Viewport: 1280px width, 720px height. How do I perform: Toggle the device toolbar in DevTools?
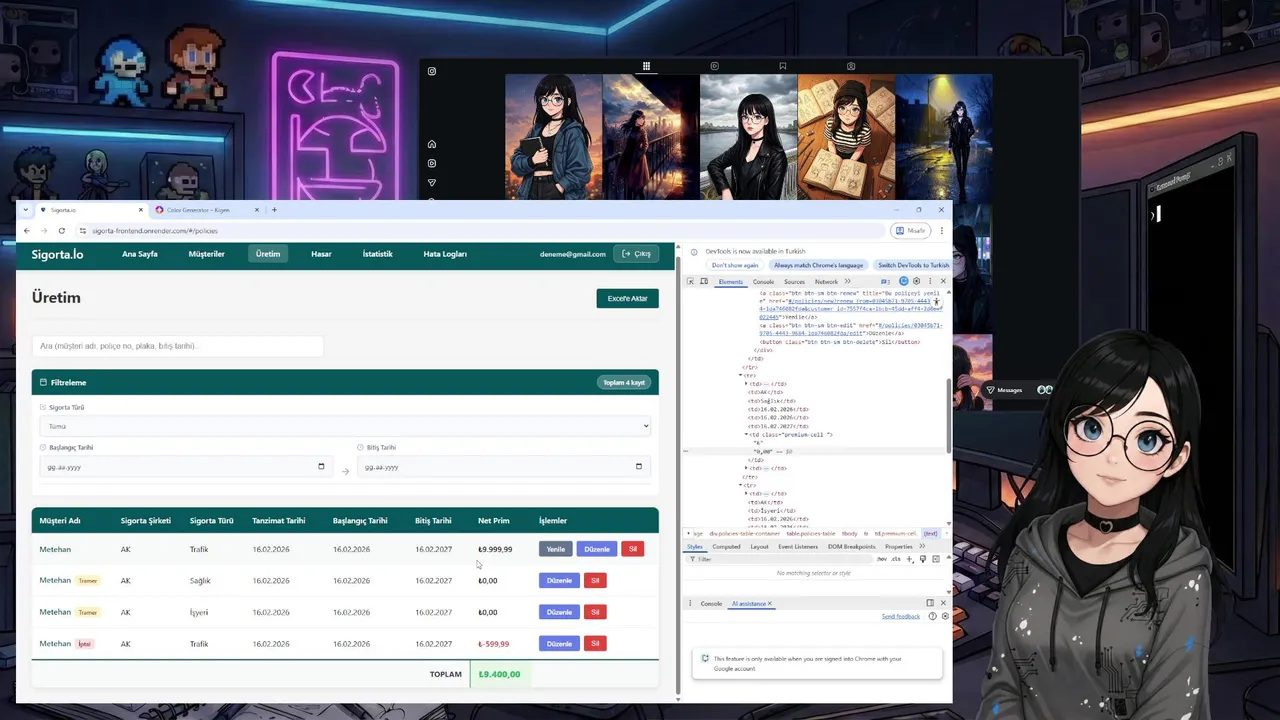pyautogui.click(x=704, y=281)
